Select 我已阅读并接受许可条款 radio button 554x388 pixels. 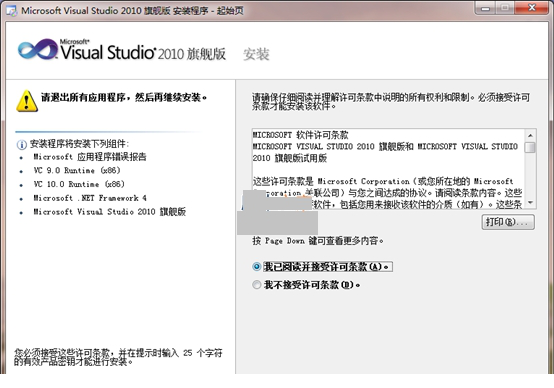(257, 267)
